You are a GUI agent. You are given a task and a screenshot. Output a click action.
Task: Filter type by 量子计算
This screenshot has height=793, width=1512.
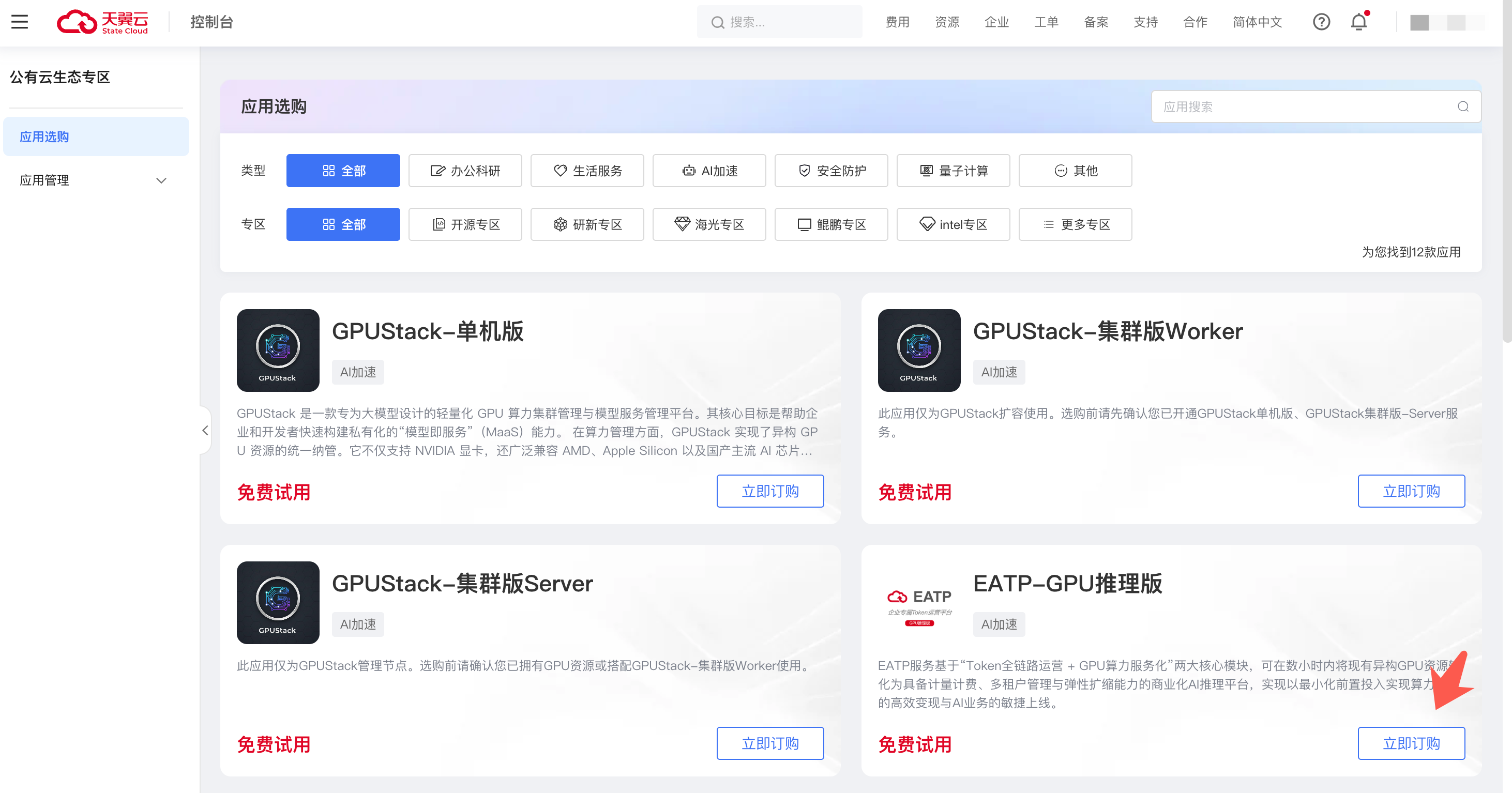point(953,170)
